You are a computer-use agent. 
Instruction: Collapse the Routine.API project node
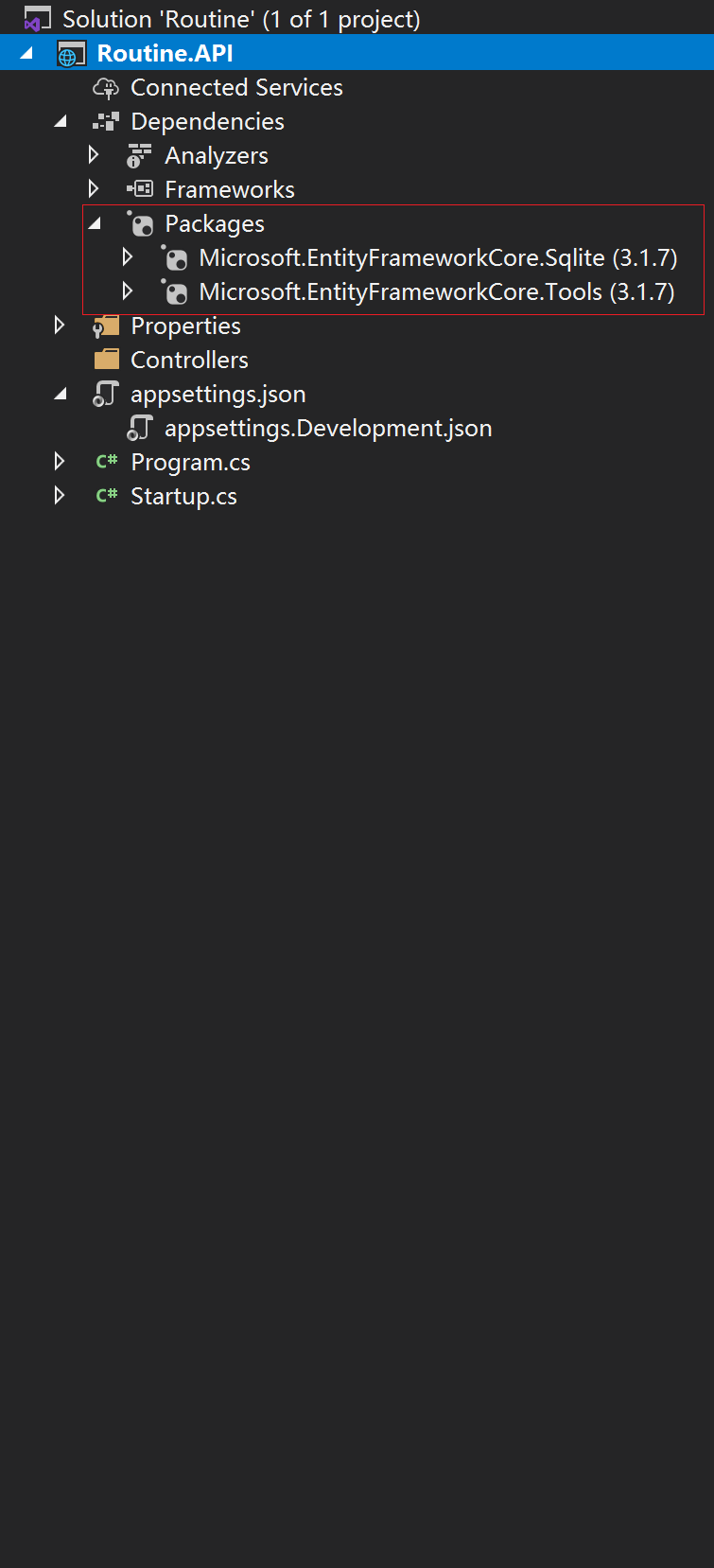point(26,54)
